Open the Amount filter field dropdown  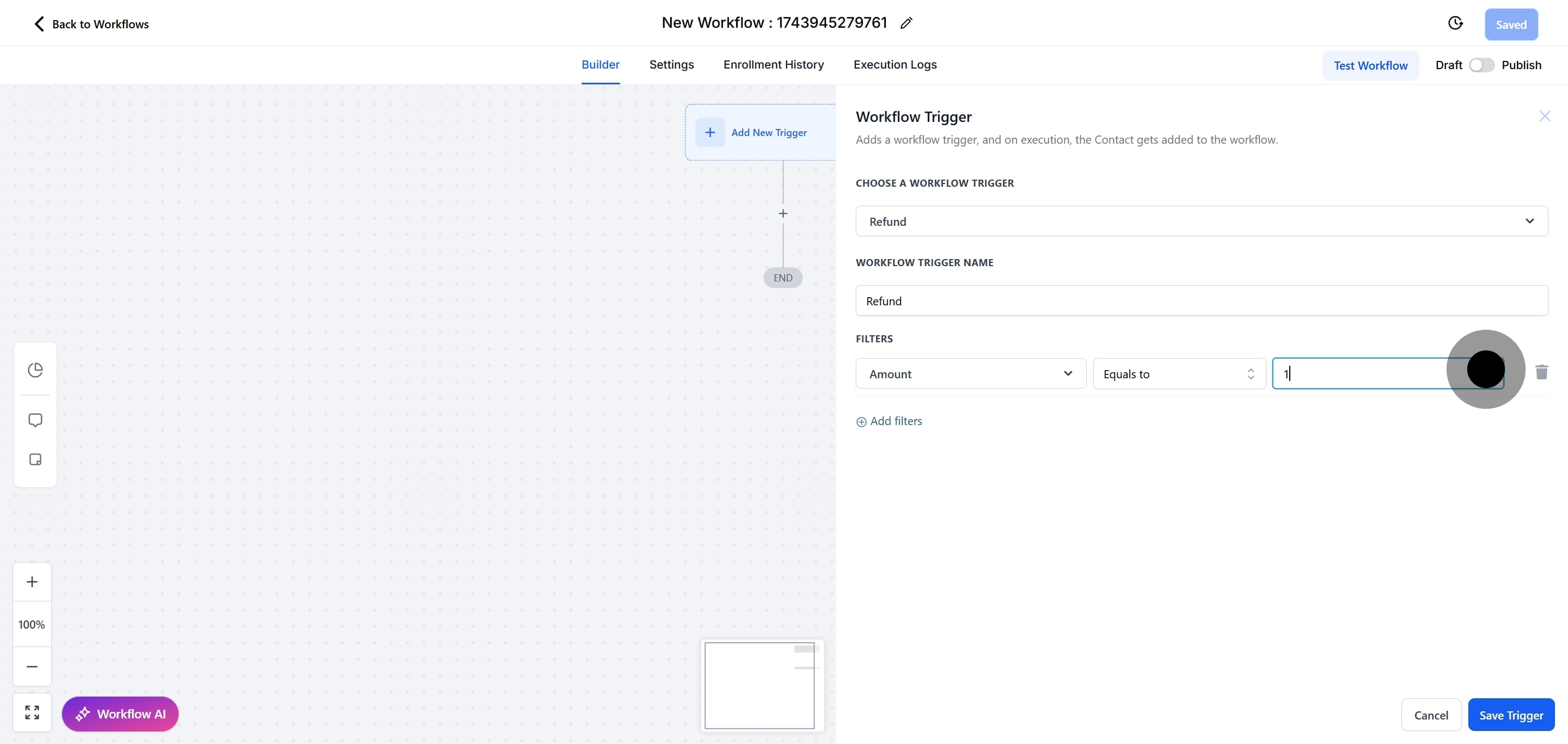click(x=970, y=373)
